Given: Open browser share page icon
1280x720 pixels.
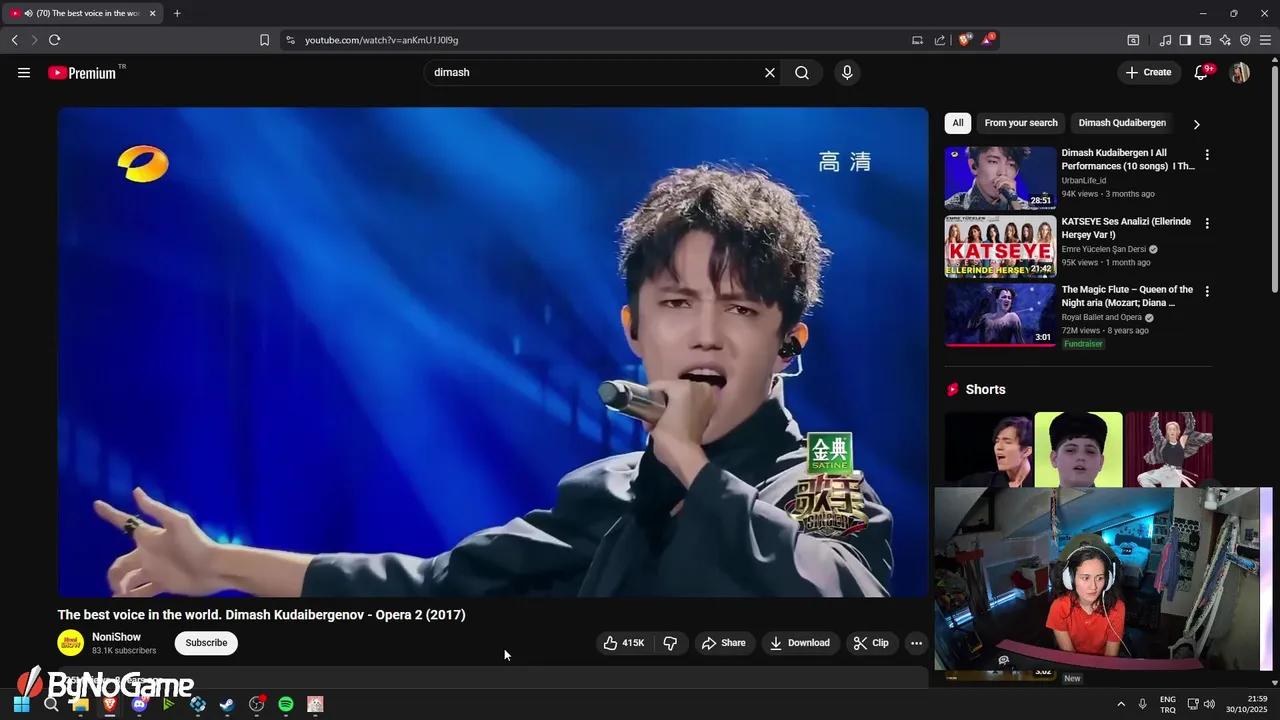Looking at the screenshot, I should [x=940, y=40].
